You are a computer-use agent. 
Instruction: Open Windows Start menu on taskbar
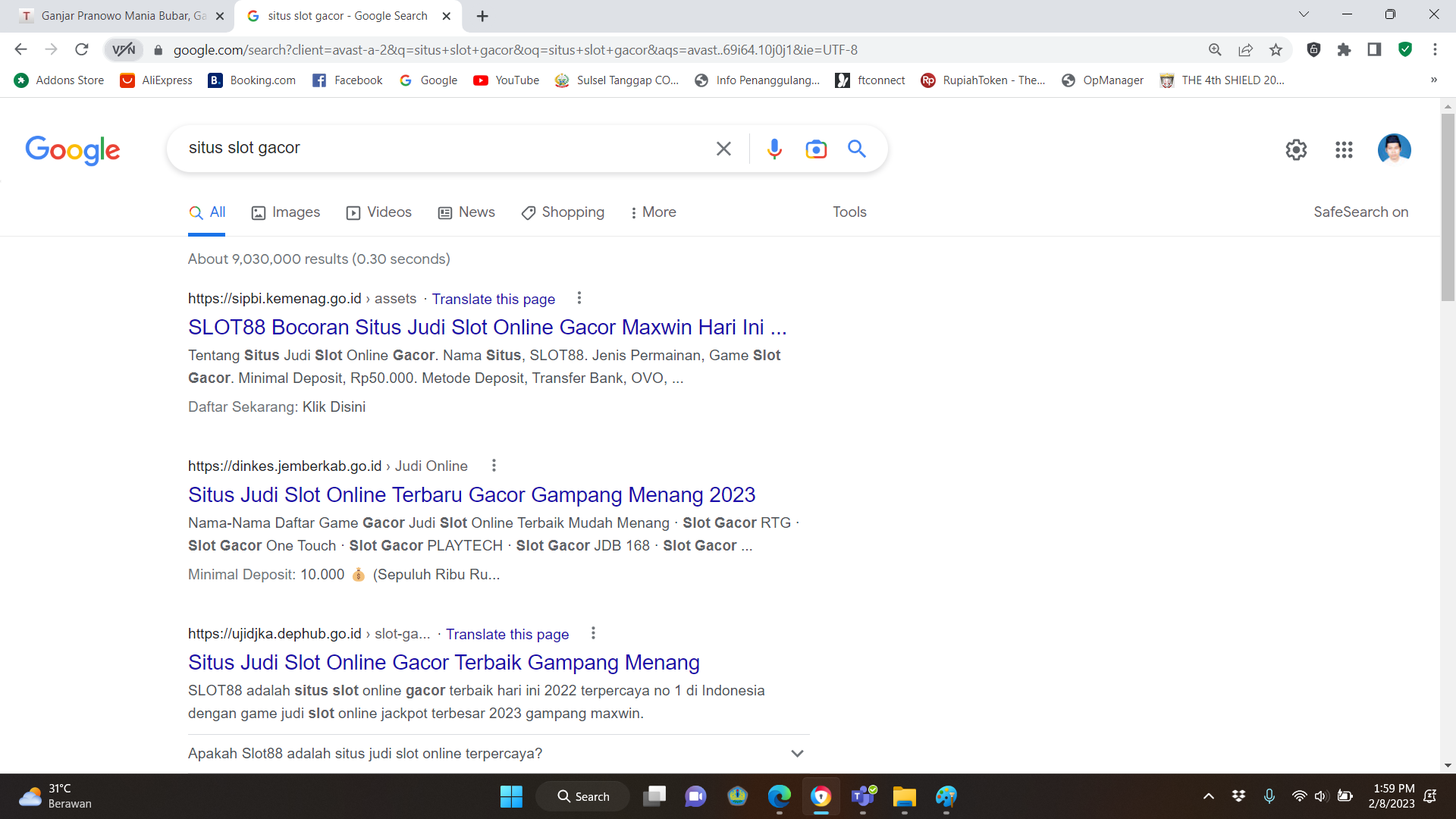[511, 796]
